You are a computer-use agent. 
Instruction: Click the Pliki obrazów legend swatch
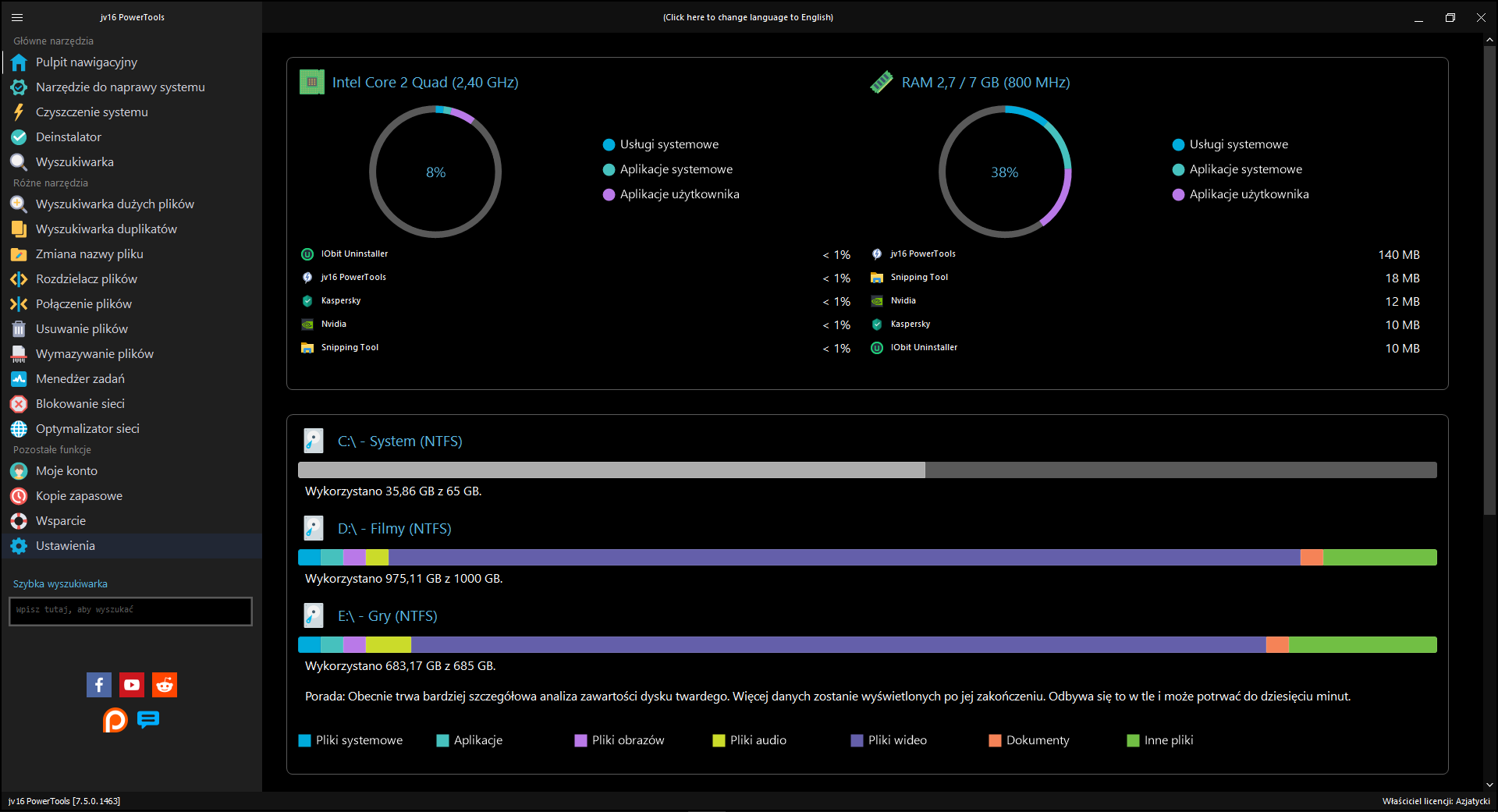(x=580, y=741)
